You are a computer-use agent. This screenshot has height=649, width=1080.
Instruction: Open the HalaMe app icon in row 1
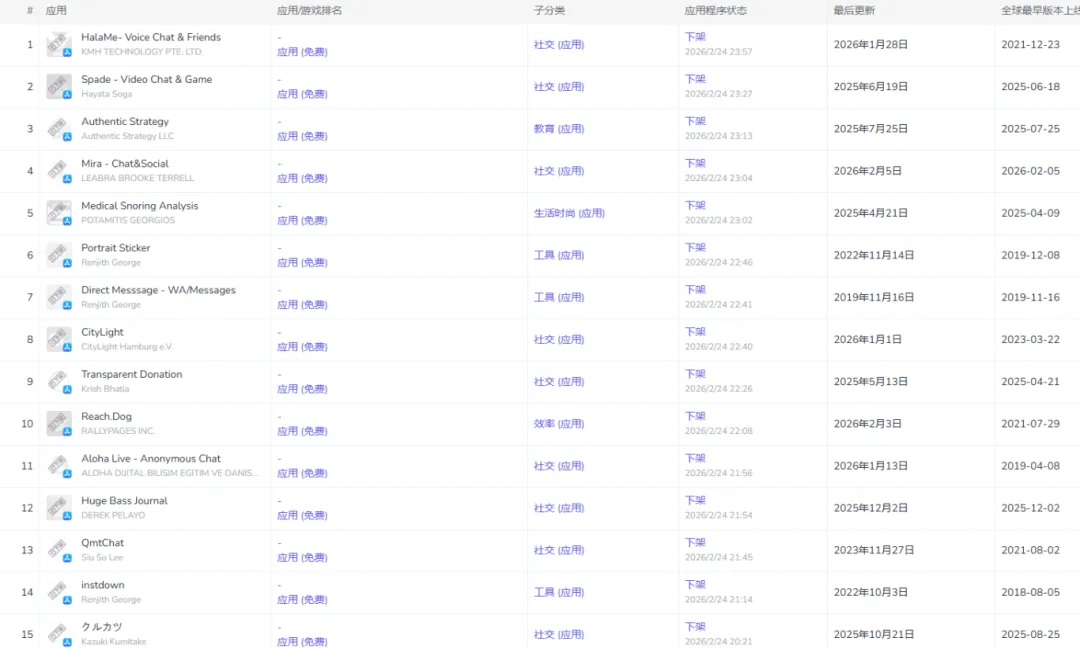click(x=59, y=45)
